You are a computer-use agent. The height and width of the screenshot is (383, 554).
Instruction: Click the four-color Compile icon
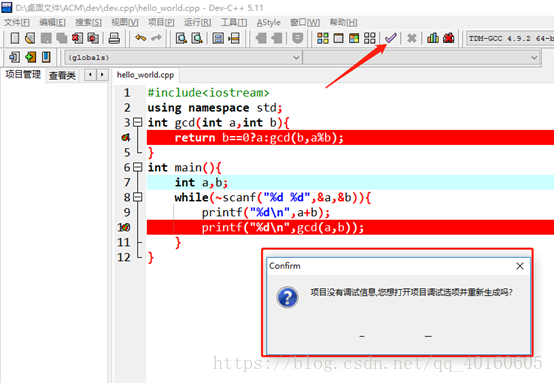click(x=323, y=38)
